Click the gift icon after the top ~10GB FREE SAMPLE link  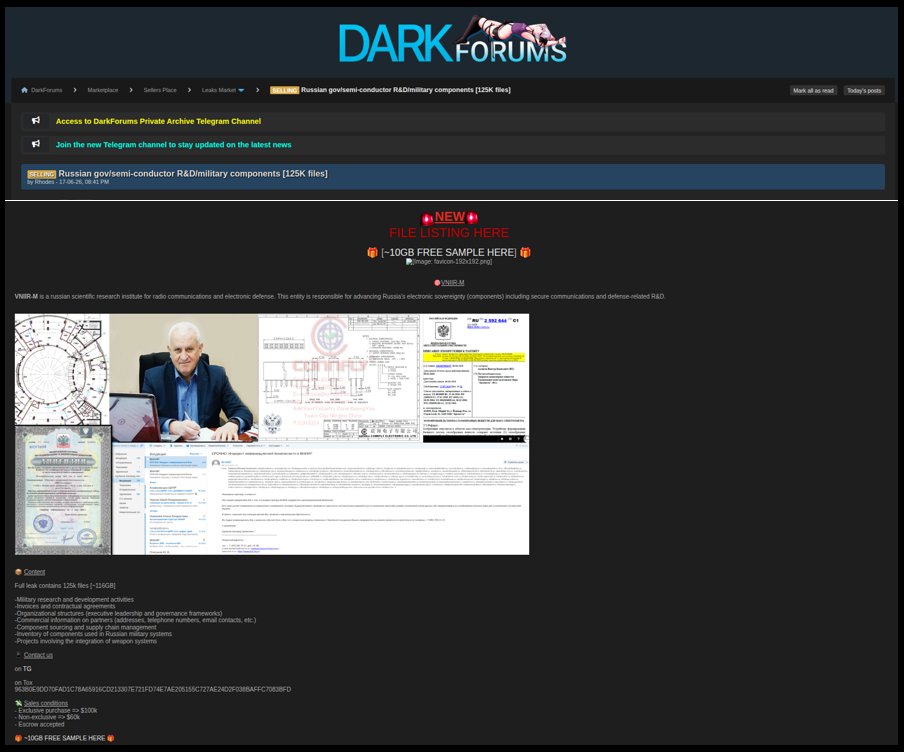525,252
